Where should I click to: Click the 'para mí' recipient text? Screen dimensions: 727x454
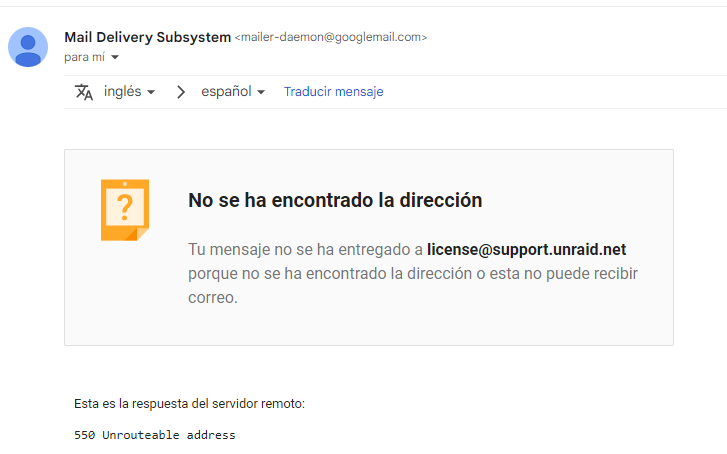pyautogui.click(x=84, y=57)
